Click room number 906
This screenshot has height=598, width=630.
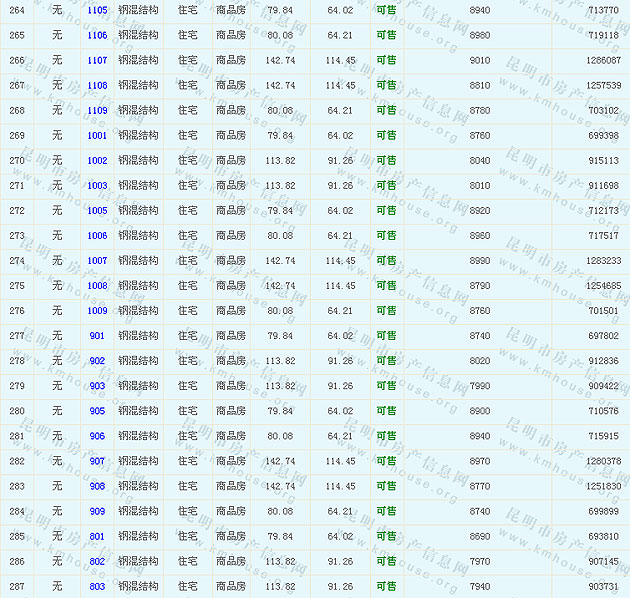pos(97,436)
